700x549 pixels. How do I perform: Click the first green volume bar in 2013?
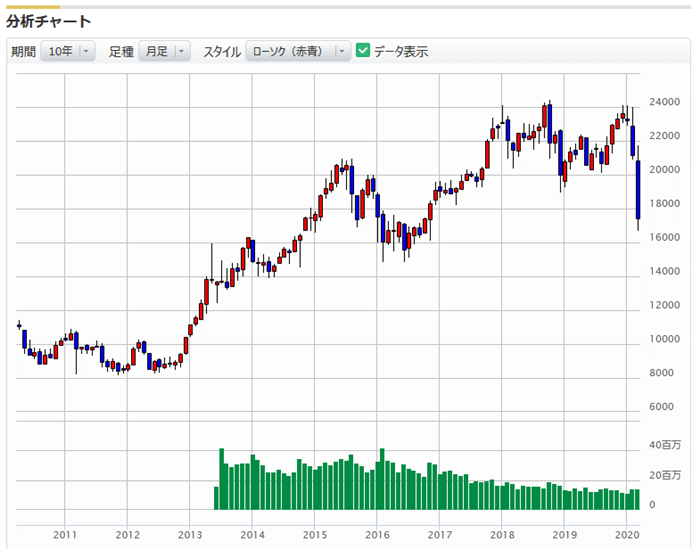click(x=216, y=498)
